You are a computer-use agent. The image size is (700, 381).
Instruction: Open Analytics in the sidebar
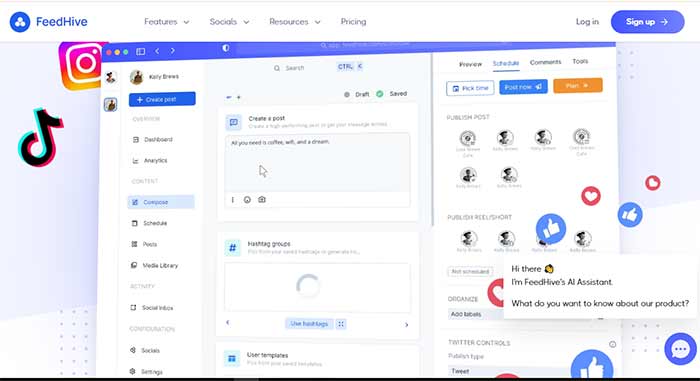[150, 160]
